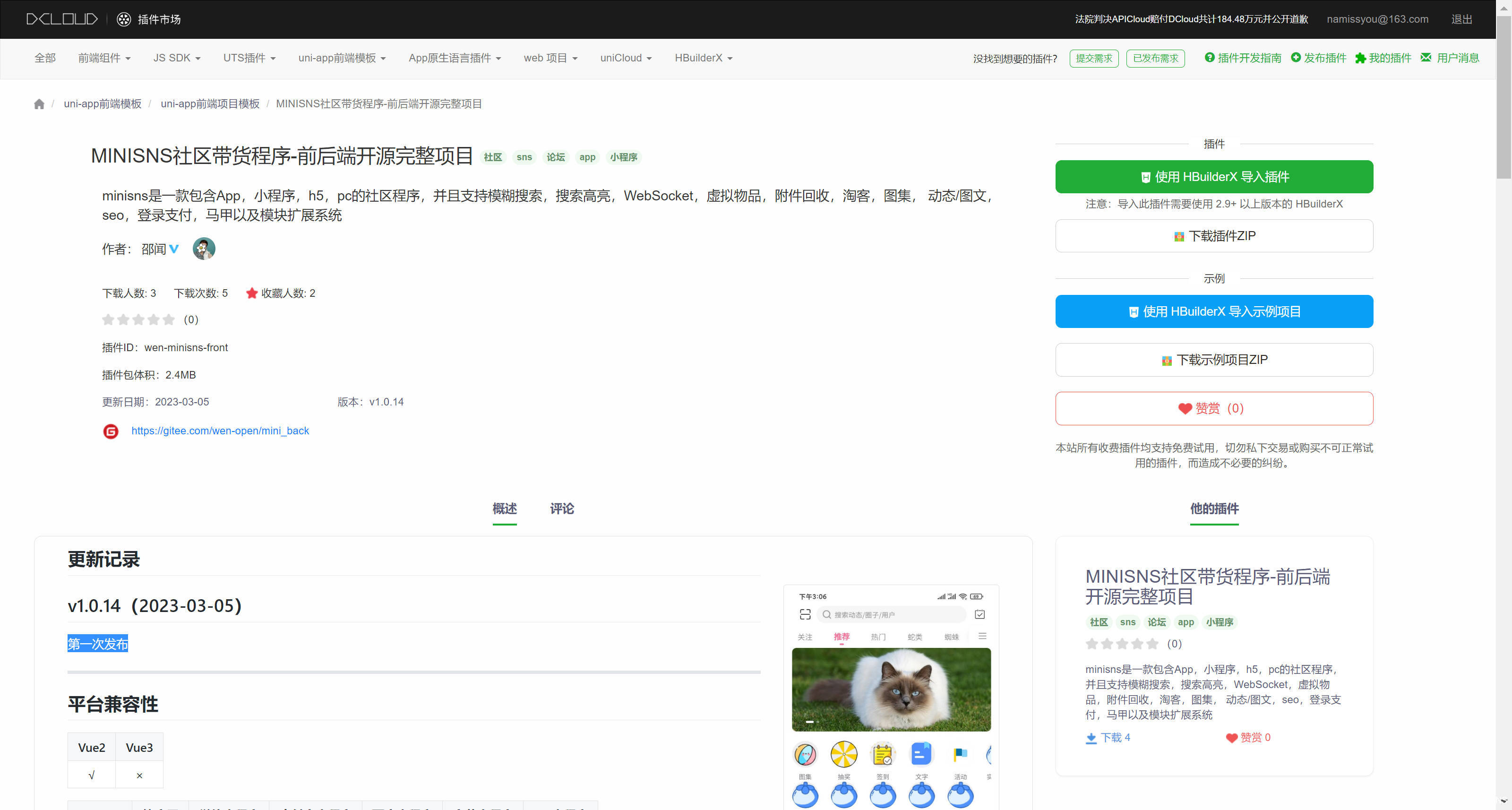
Task: Click the Gitee logo icon
Action: click(x=111, y=431)
